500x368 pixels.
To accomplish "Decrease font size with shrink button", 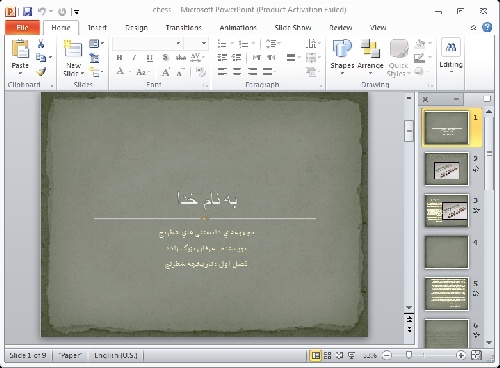I will [180, 72].
